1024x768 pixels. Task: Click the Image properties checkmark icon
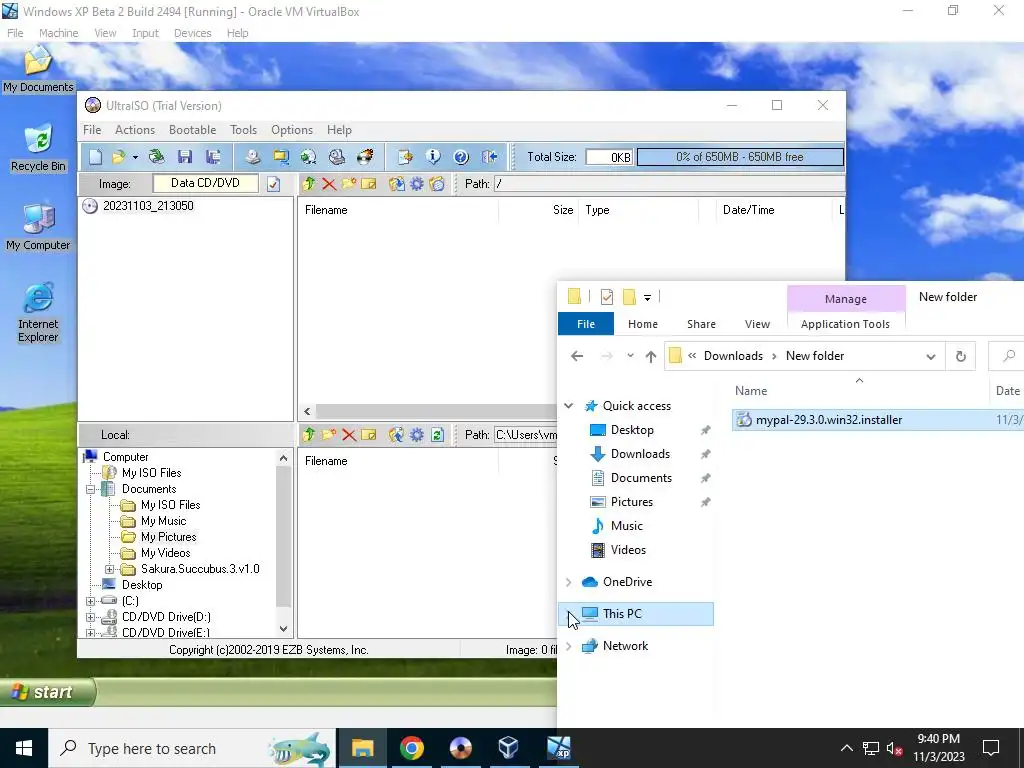coord(273,184)
